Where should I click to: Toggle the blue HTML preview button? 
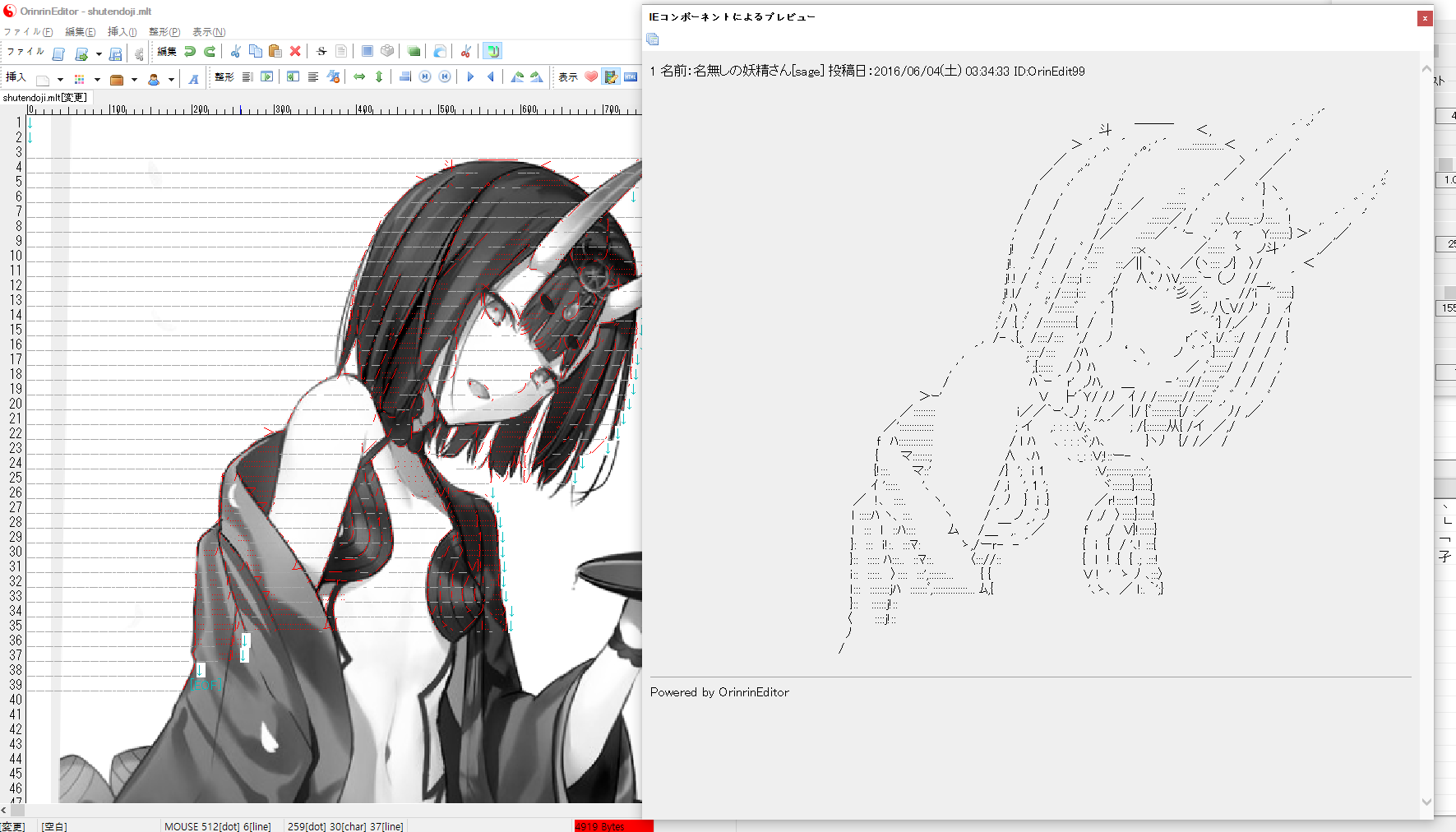click(x=631, y=77)
